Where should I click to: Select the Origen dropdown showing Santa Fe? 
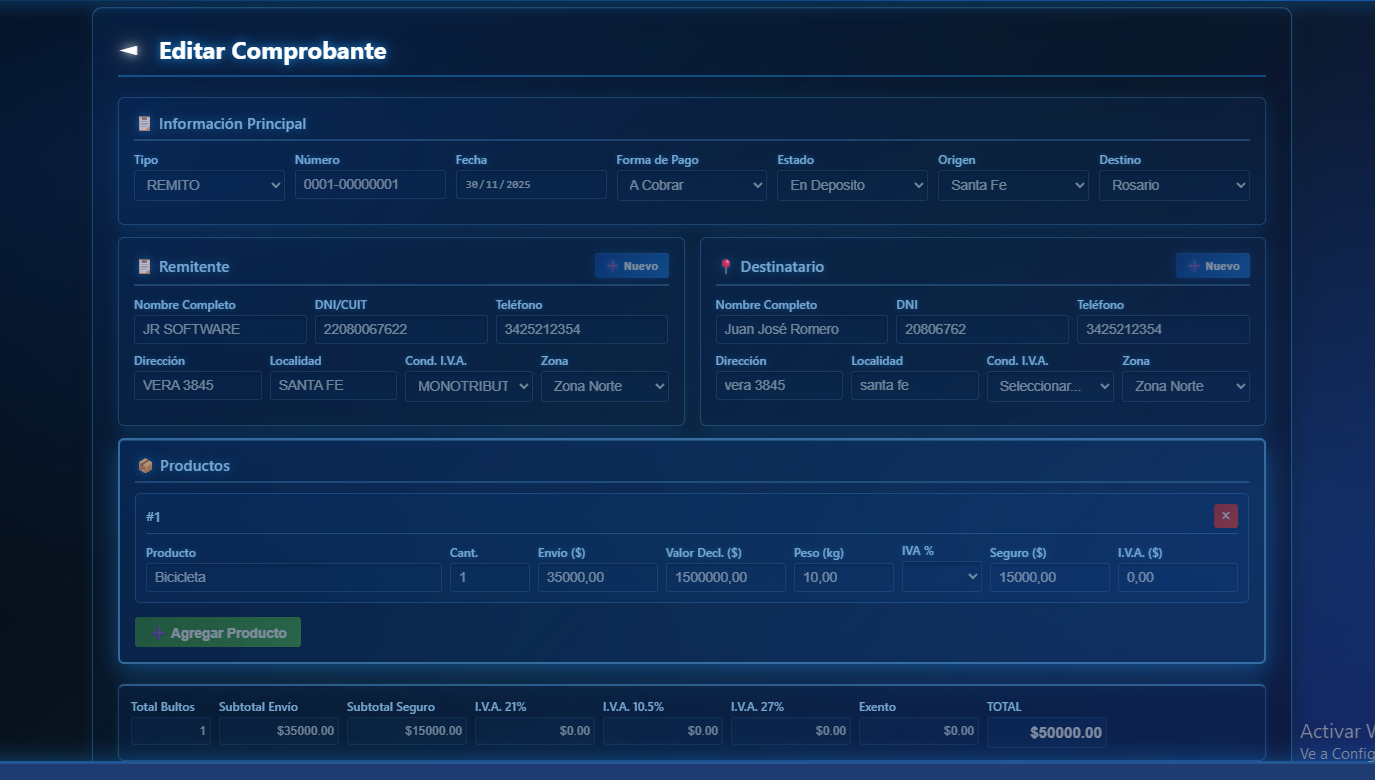point(1013,185)
